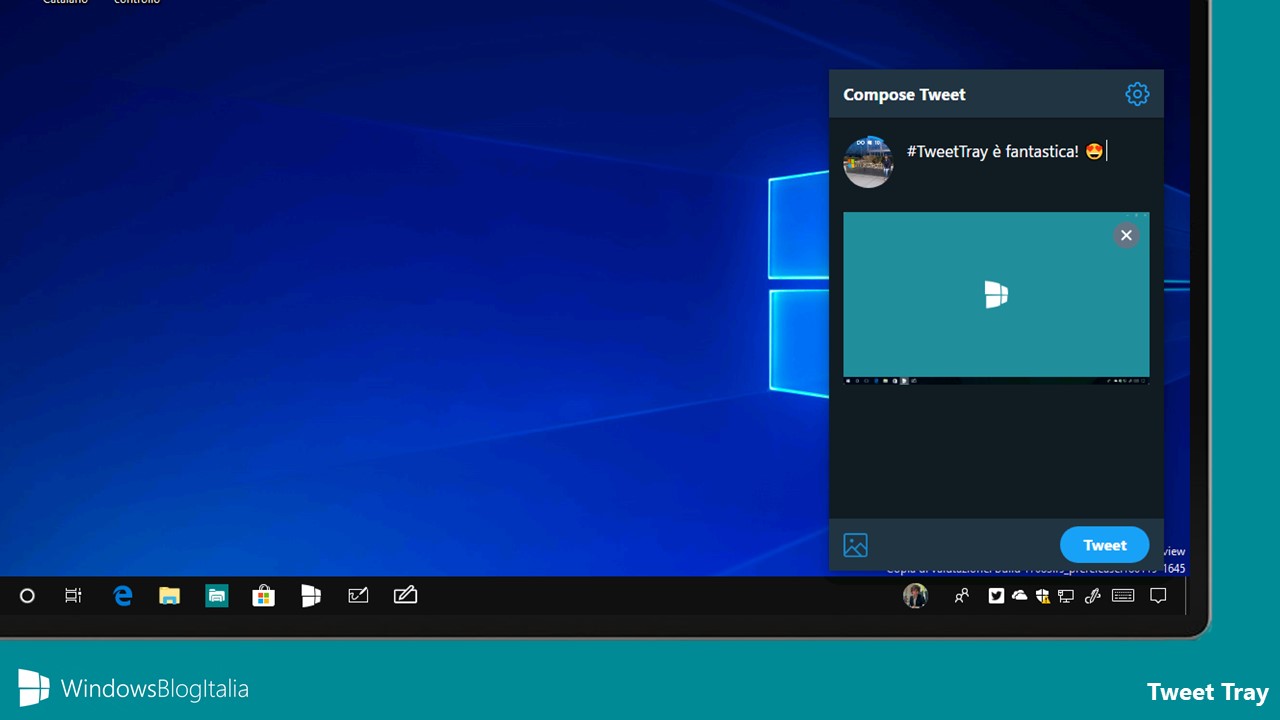Open the Windows Security tray icon
1280x720 pixels.
click(x=1042, y=596)
